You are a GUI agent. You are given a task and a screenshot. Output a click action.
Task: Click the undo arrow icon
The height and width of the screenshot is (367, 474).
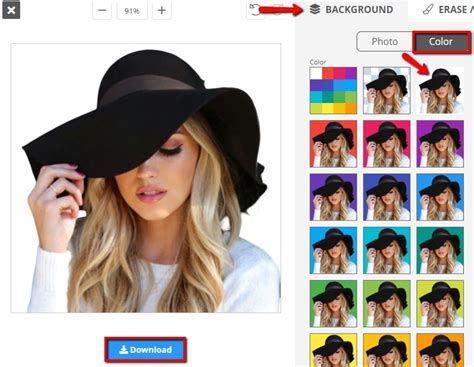point(255,10)
